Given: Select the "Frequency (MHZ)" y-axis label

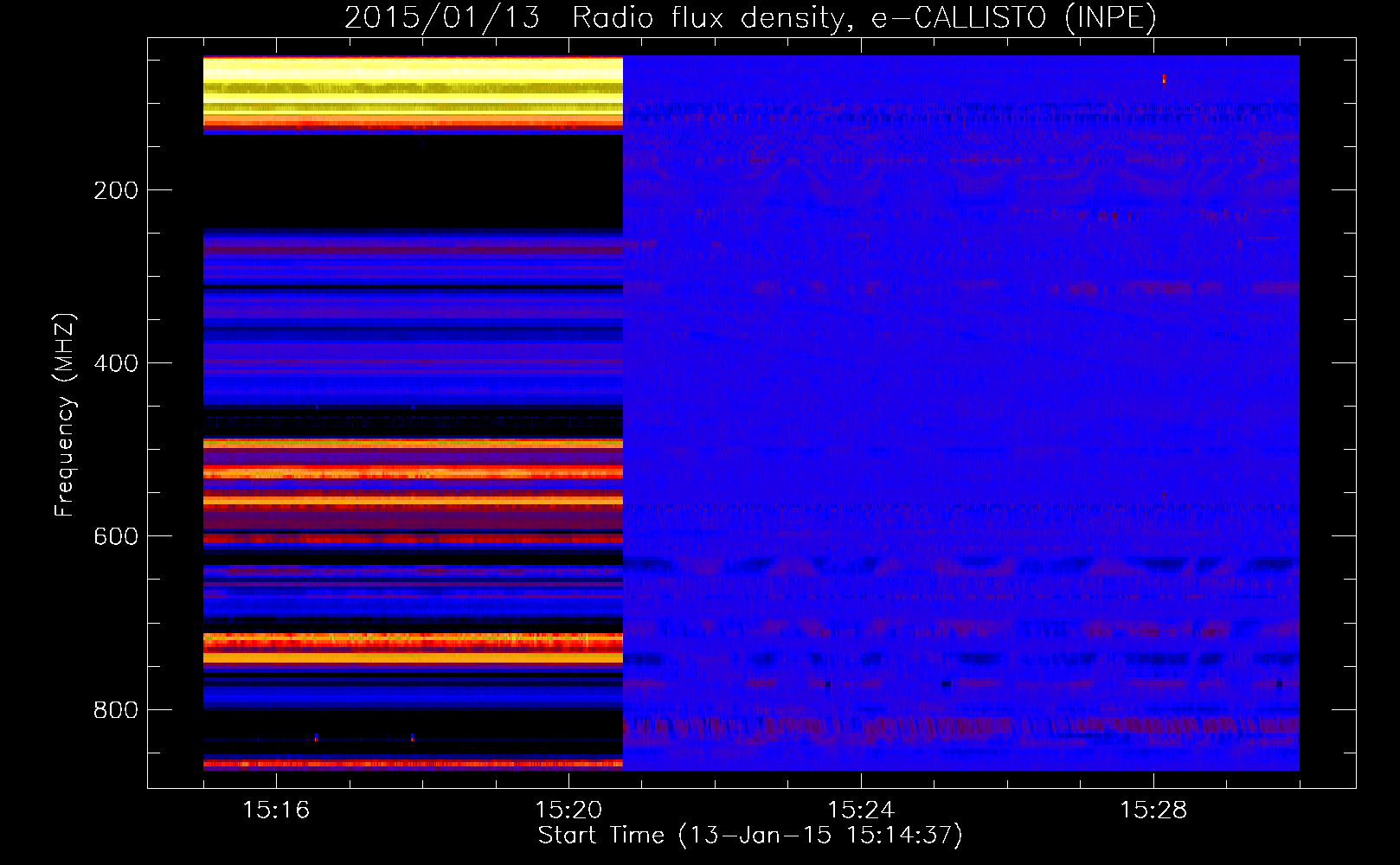Looking at the screenshot, I should [65, 415].
